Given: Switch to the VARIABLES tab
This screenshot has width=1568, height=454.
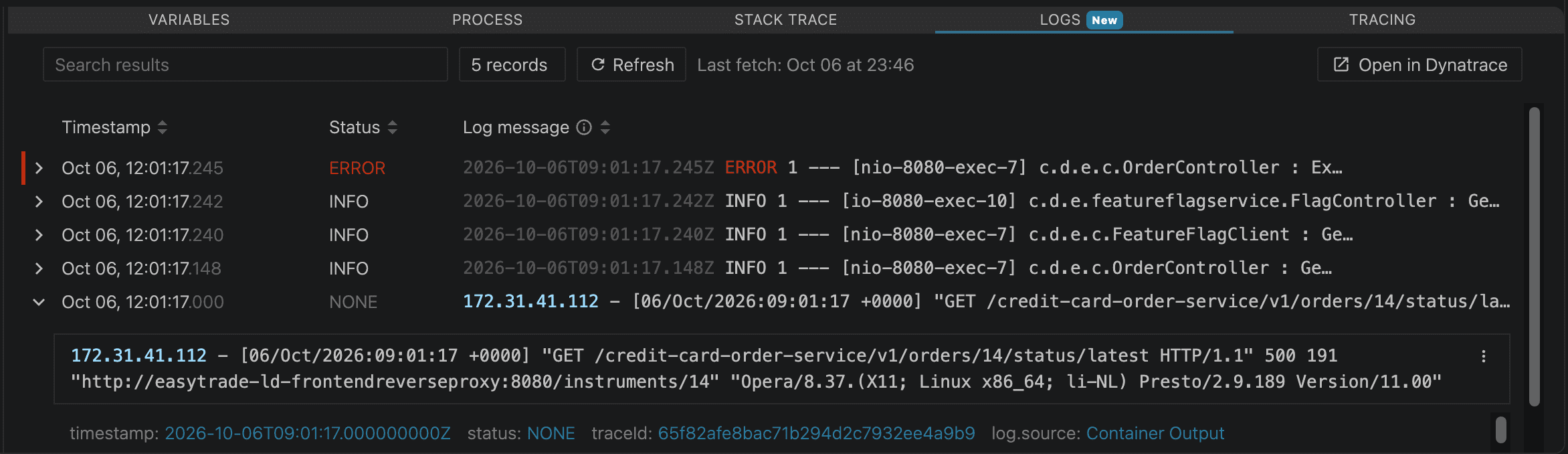Looking at the screenshot, I should click(x=189, y=20).
